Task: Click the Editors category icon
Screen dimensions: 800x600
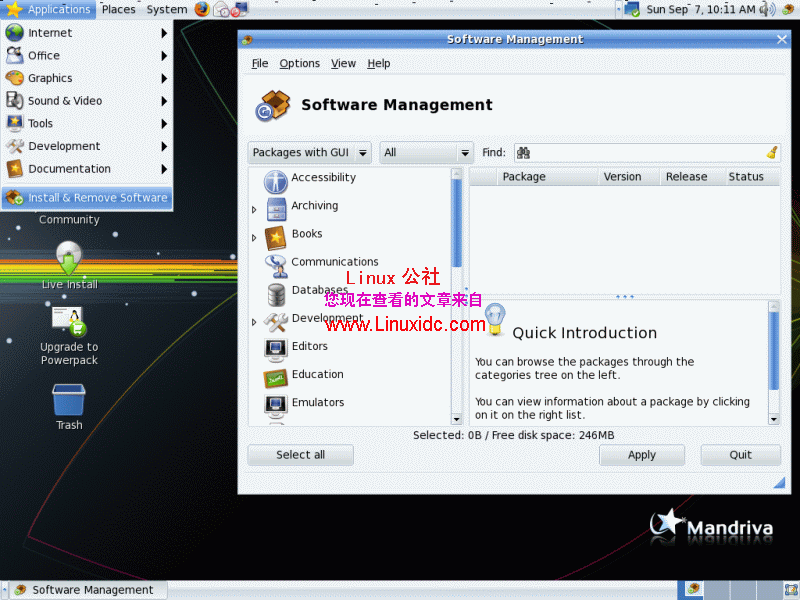Action: (278, 346)
